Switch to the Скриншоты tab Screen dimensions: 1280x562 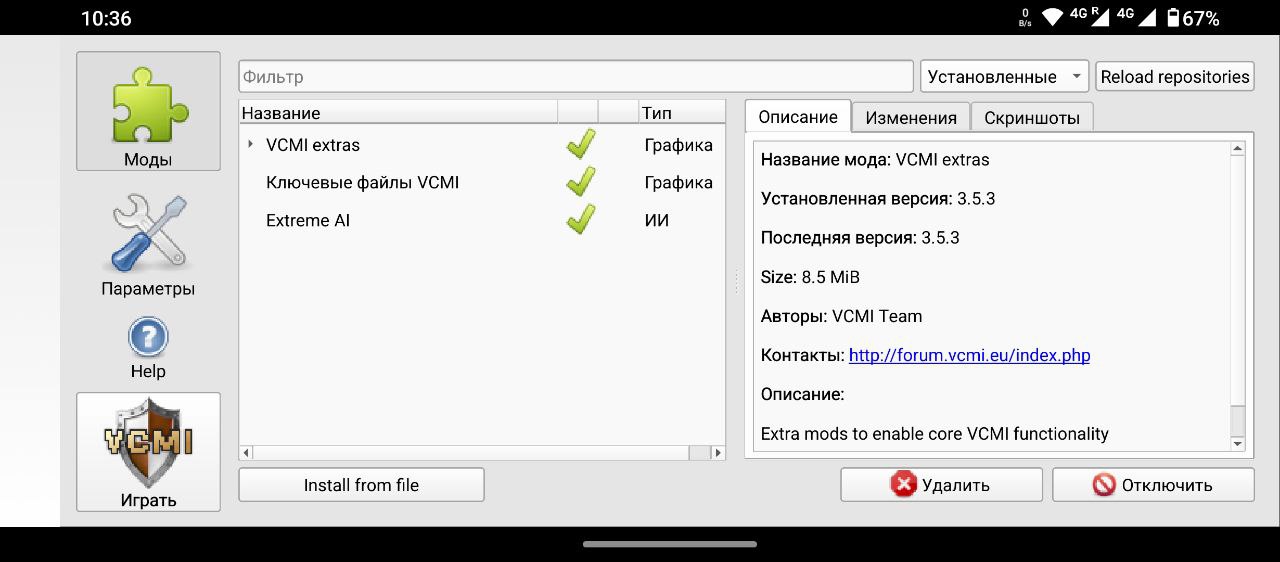(1032, 118)
